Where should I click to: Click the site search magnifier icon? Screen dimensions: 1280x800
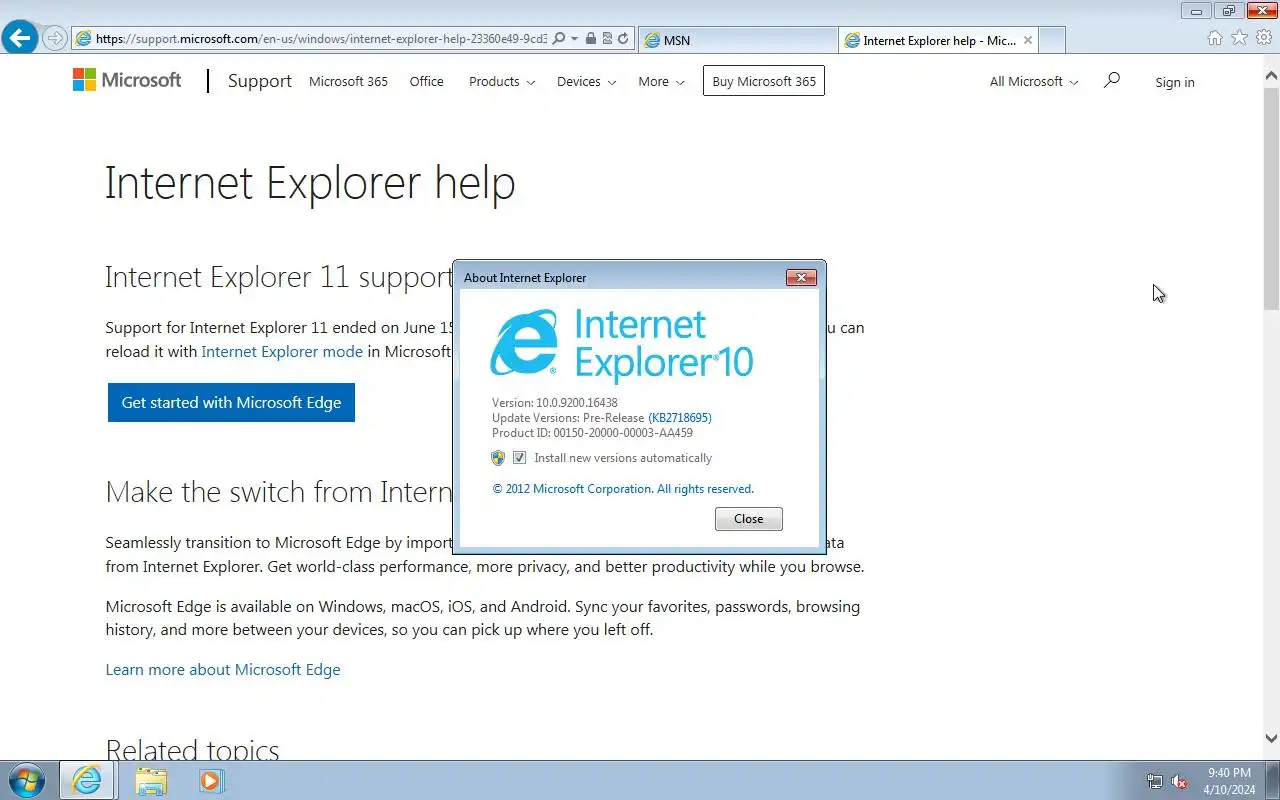click(1111, 80)
